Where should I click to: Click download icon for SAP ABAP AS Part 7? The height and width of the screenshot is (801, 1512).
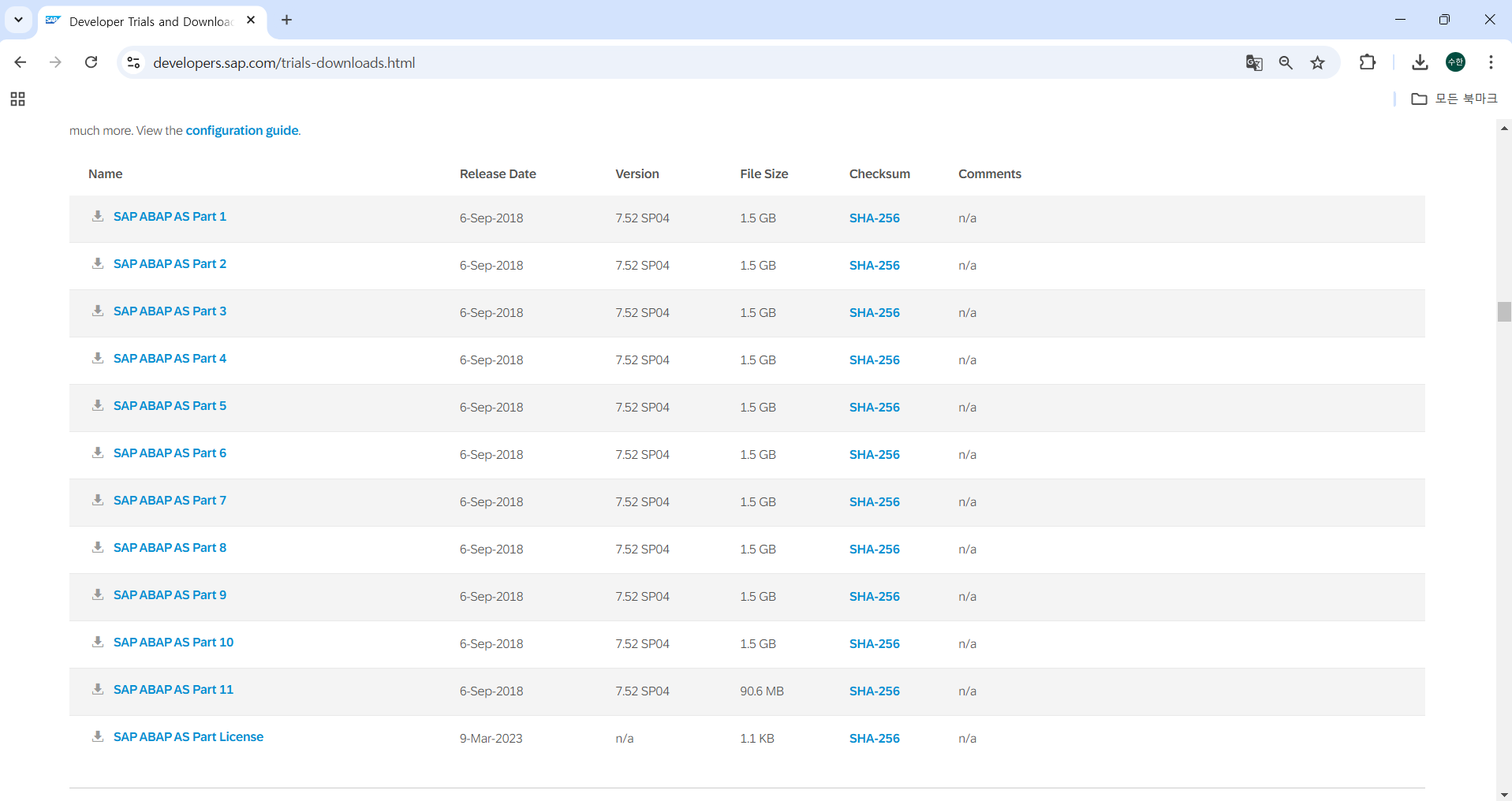[x=98, y=500]
